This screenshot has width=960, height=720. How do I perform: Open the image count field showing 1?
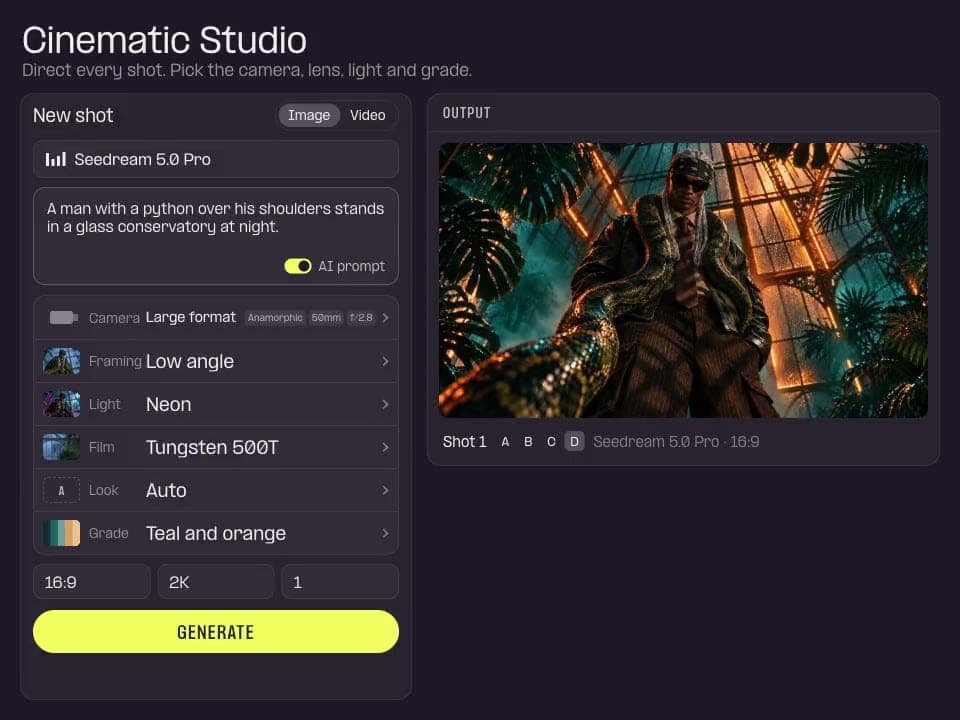340,582
